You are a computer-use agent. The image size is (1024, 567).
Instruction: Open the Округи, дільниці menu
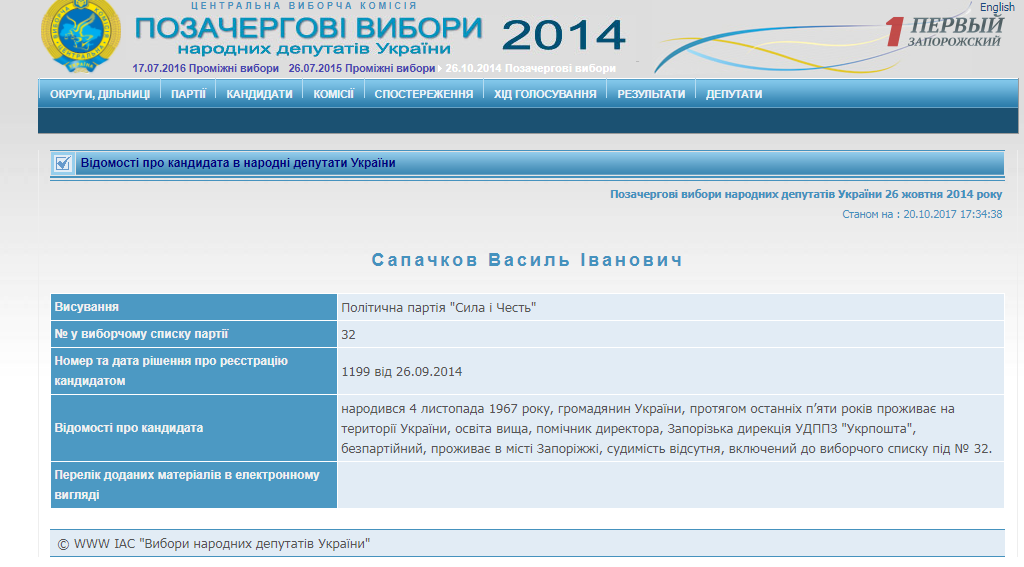(x=100, y=94)
